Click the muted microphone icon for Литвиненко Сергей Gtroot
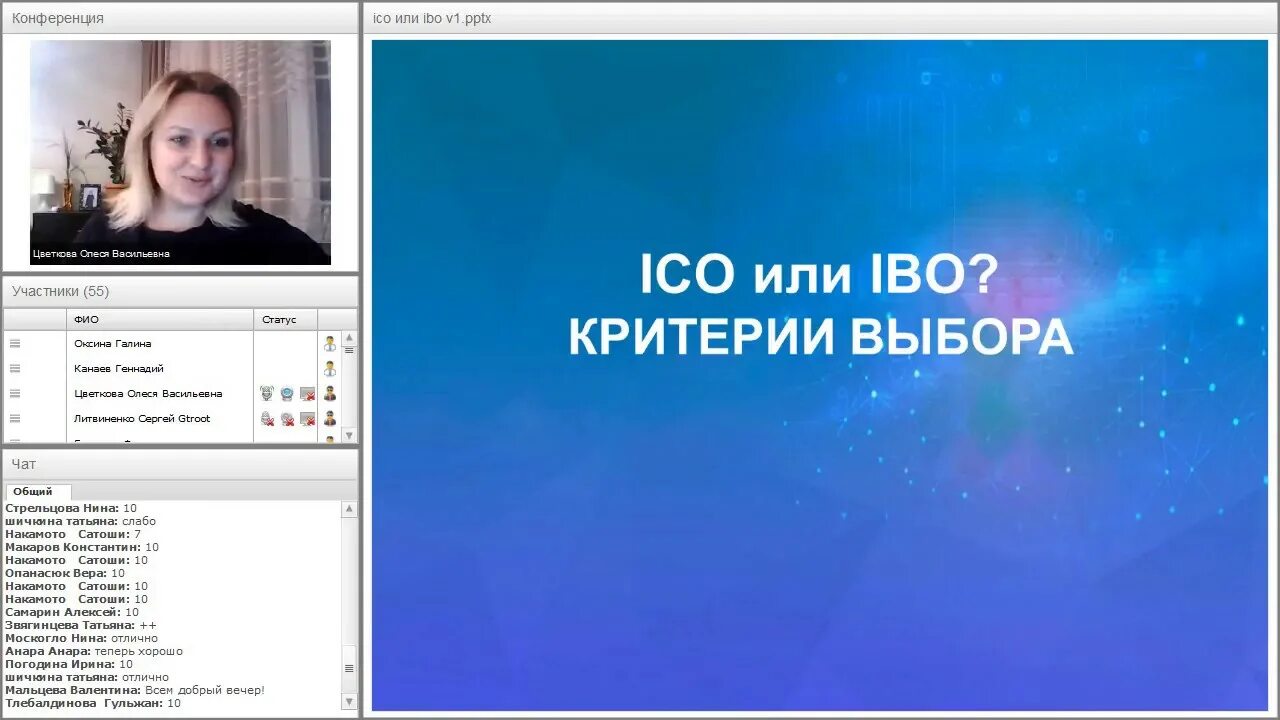This screenshot has height=720, width=1280. tap(268, 419)
